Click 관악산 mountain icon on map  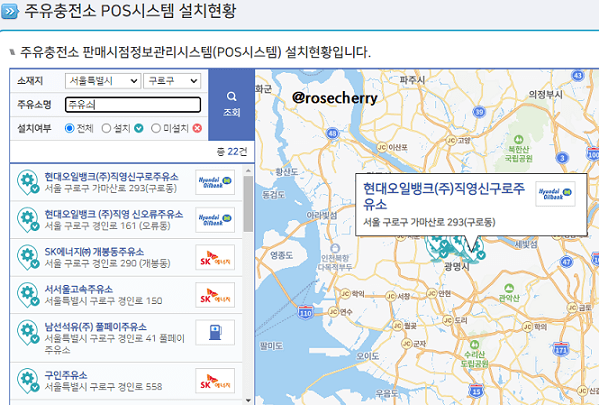(508, 288)
